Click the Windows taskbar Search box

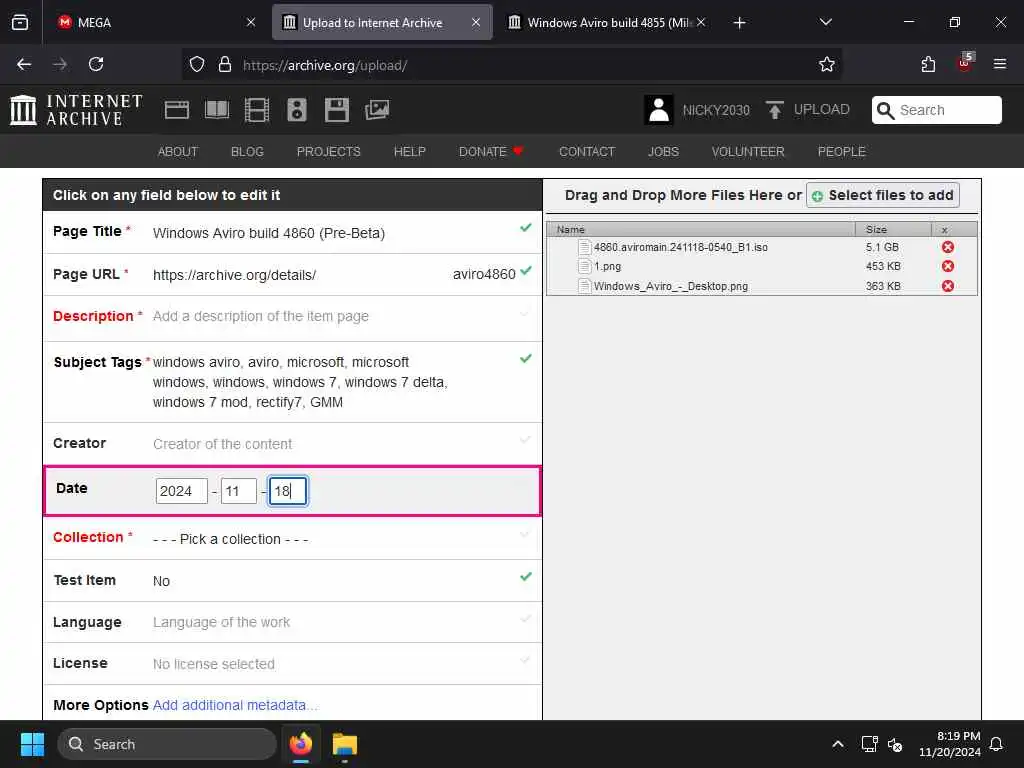click(167, 744)
